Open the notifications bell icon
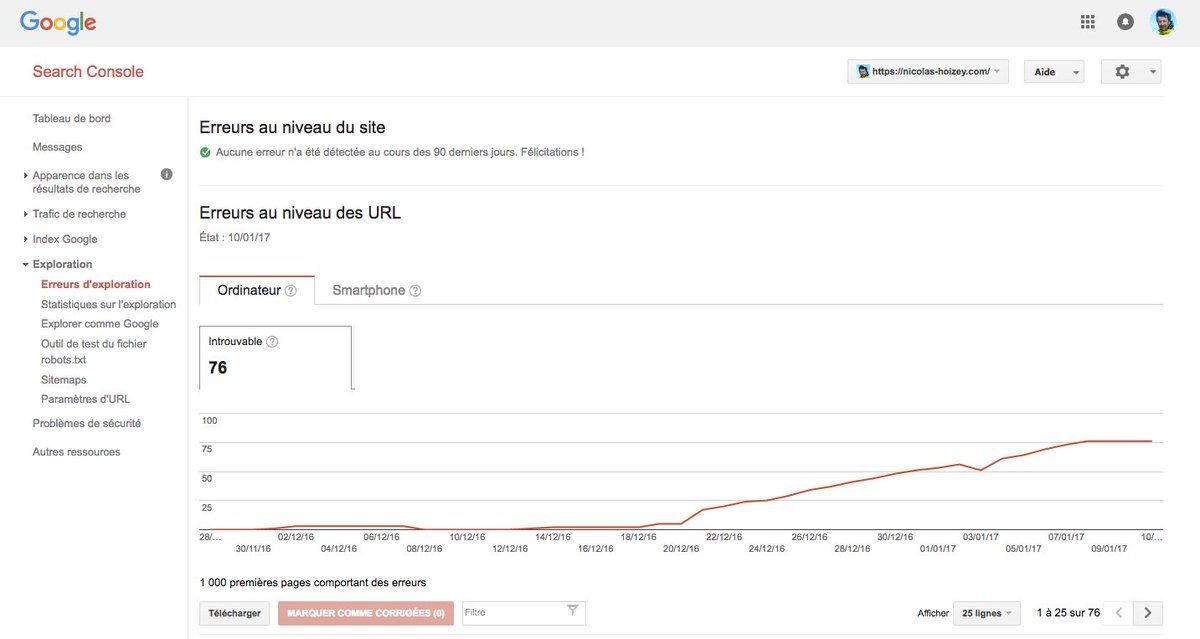The width and height of the screenshot is (1200, 639). (x=1125, y=21)
